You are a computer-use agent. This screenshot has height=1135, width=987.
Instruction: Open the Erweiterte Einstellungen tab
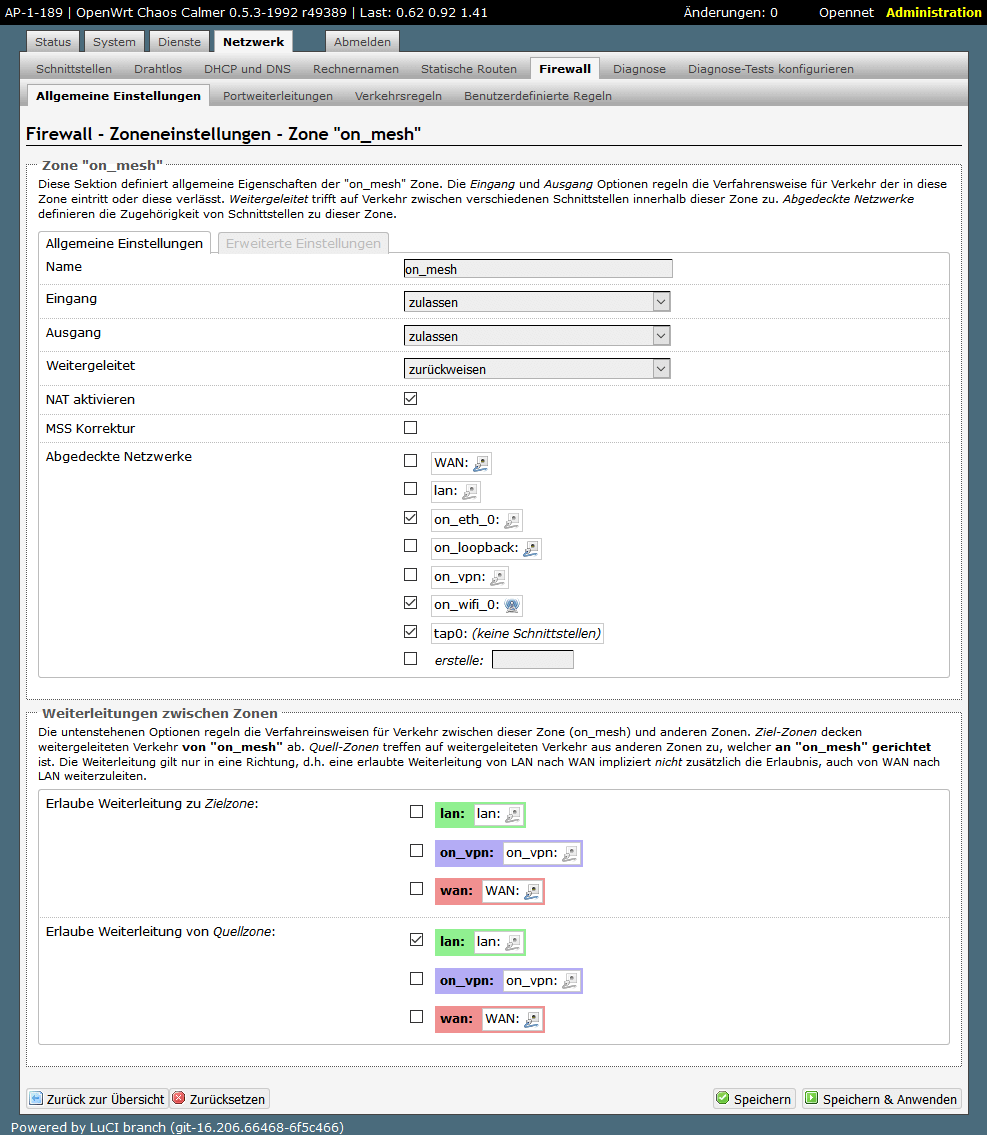[x=303, y=243]
